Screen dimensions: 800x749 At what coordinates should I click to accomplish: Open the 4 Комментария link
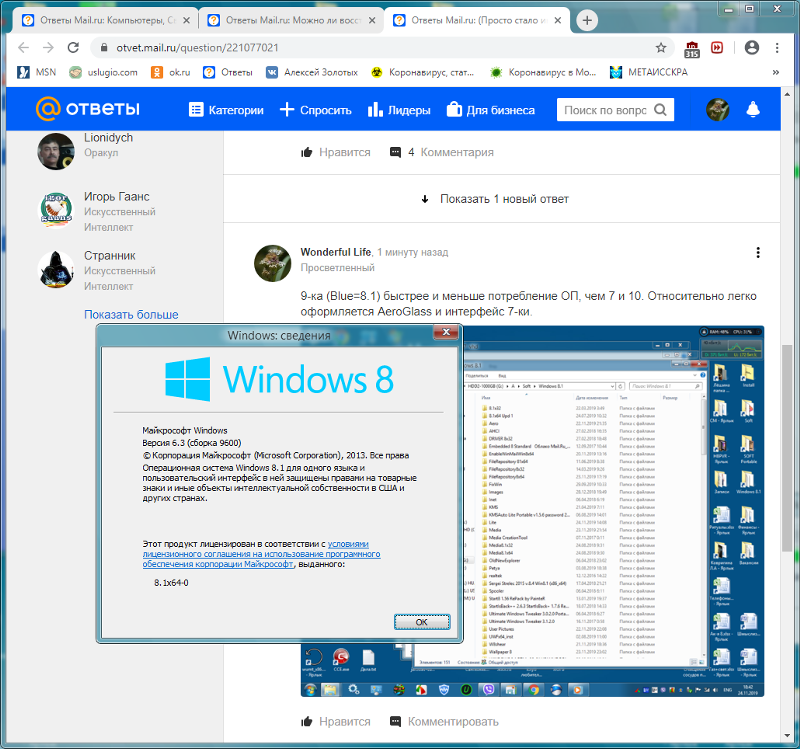coord(442,152)
